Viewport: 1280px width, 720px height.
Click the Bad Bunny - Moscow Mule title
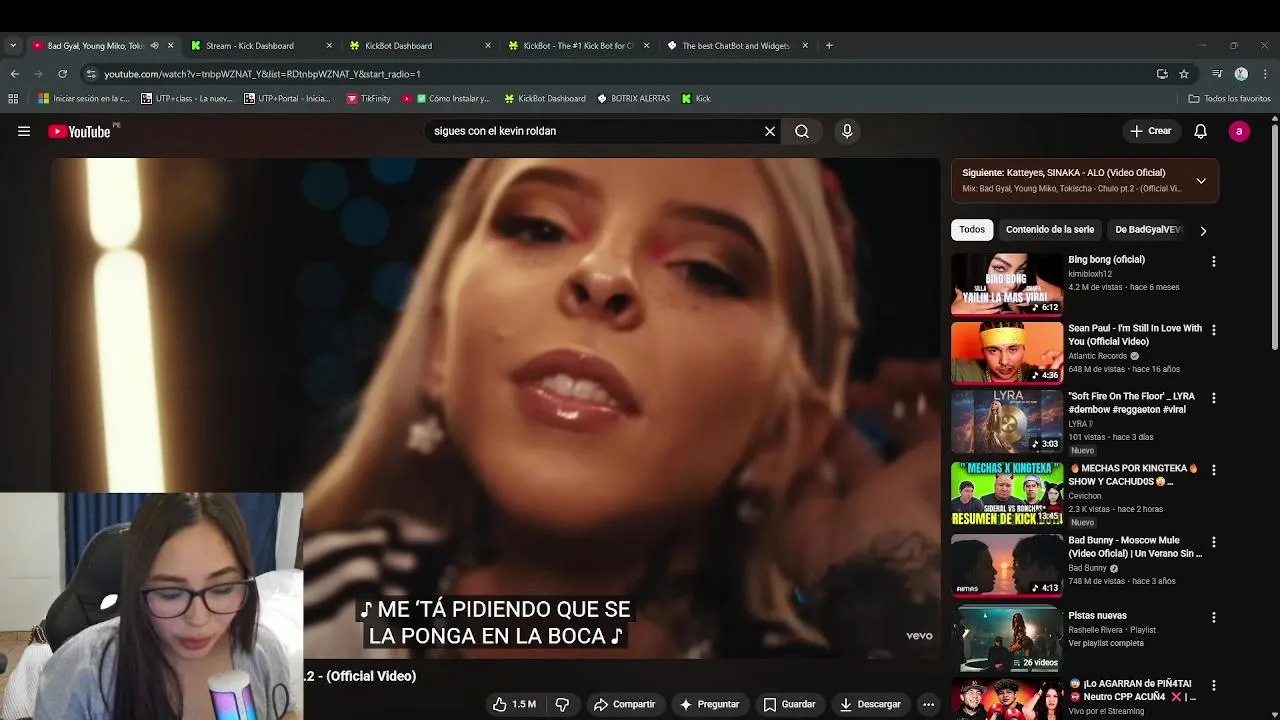tap(1135, 547)
